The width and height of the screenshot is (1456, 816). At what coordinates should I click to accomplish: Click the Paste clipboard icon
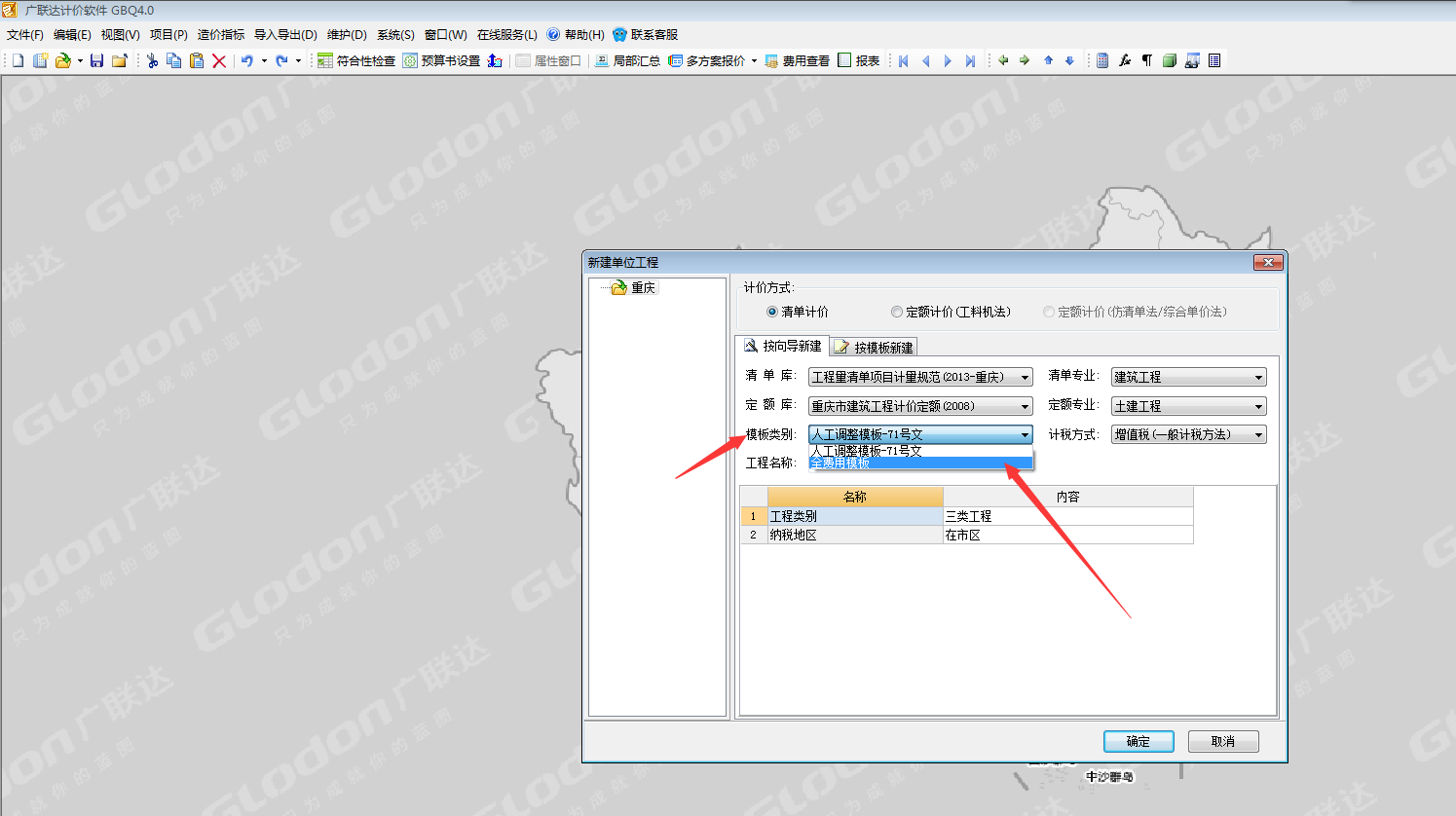click(x=197, y=60)
